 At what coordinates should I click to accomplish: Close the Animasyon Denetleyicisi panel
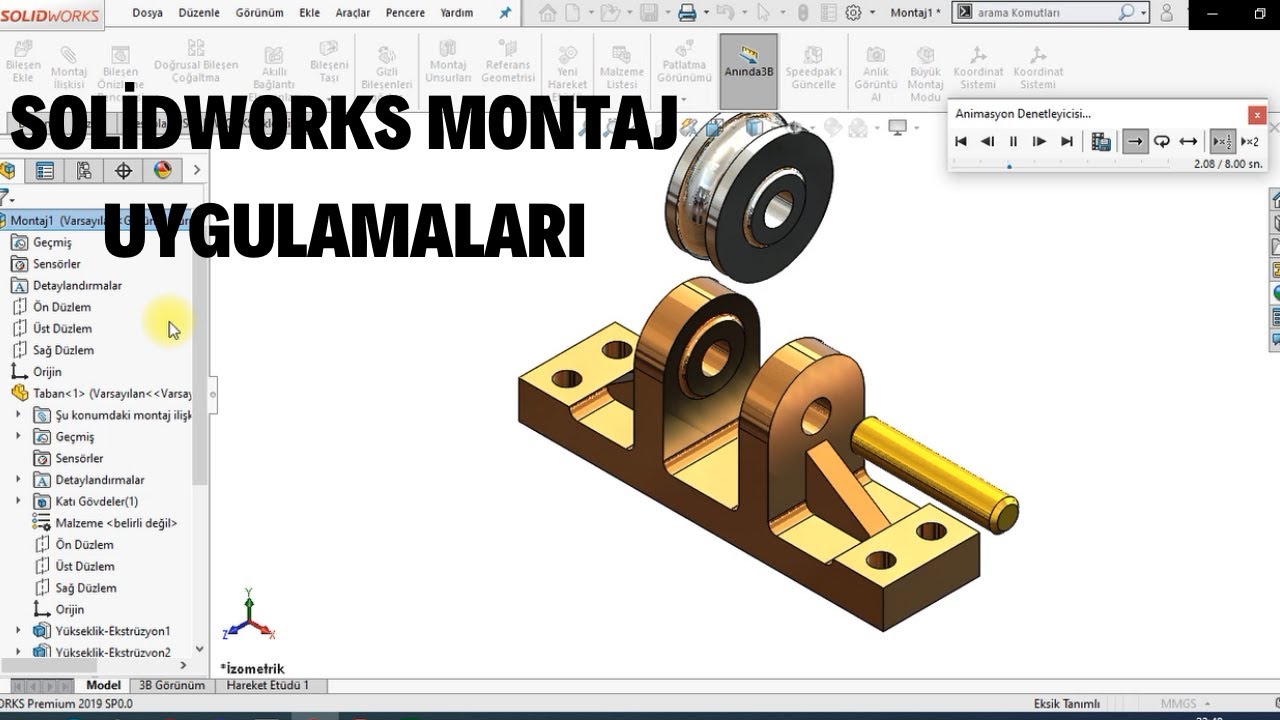tap(1257, 114)
